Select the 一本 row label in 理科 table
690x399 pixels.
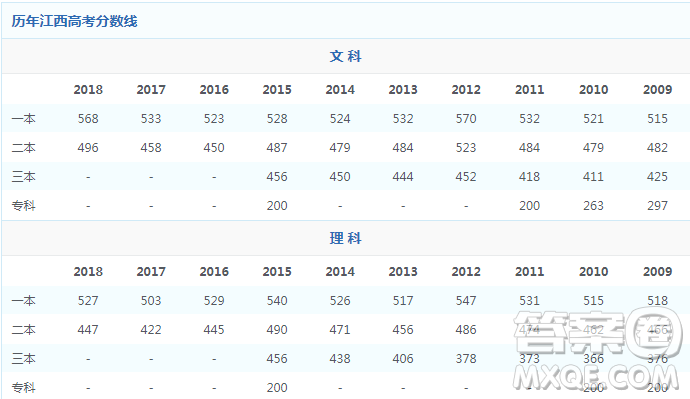coord(23,300)
